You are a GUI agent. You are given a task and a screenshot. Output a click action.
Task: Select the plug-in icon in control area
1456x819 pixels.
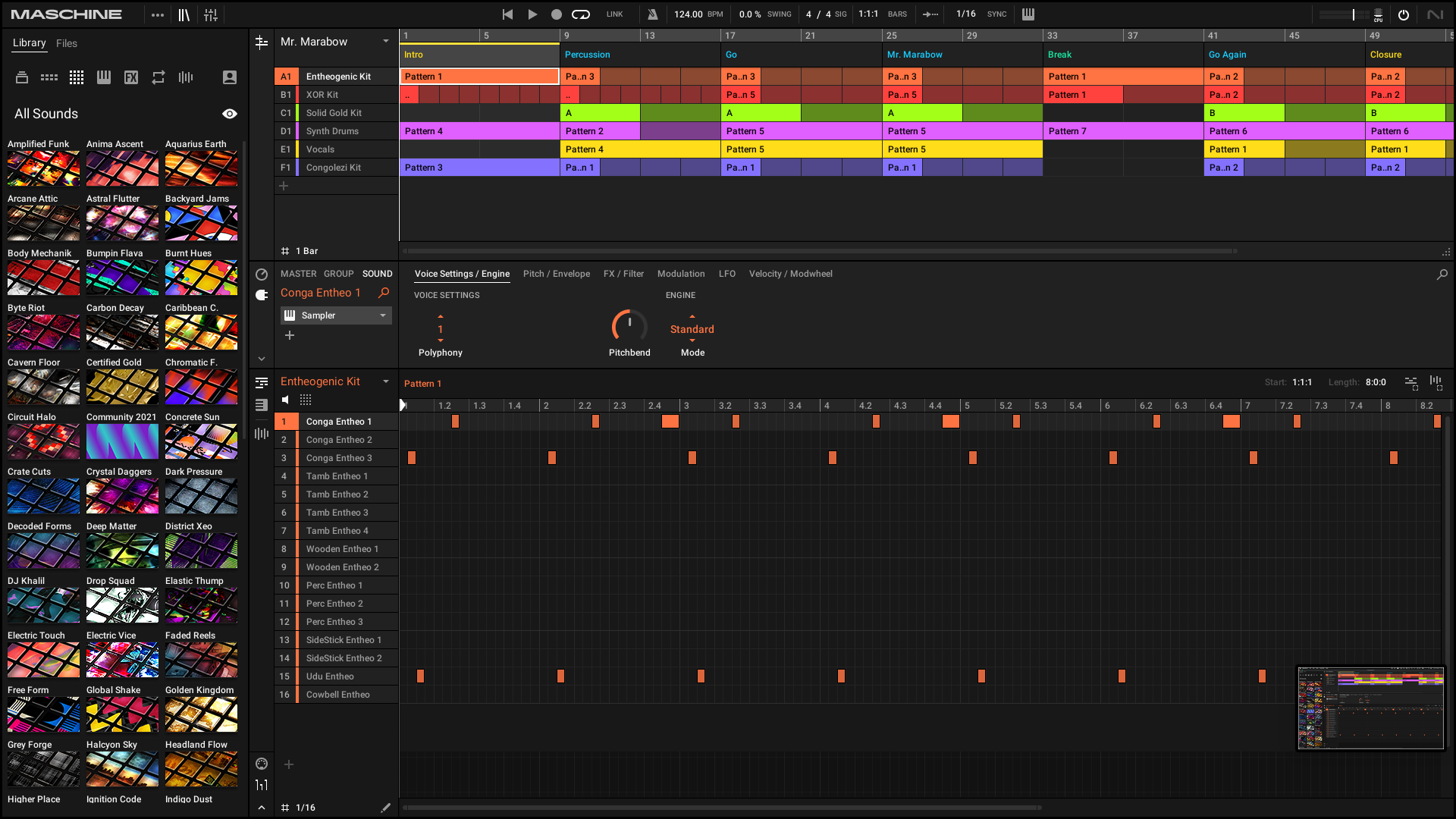262,295
